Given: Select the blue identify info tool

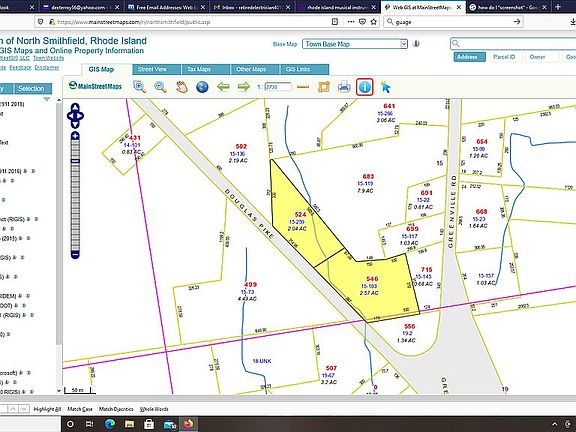Looking at the screenshot, I should coord(365,87).
